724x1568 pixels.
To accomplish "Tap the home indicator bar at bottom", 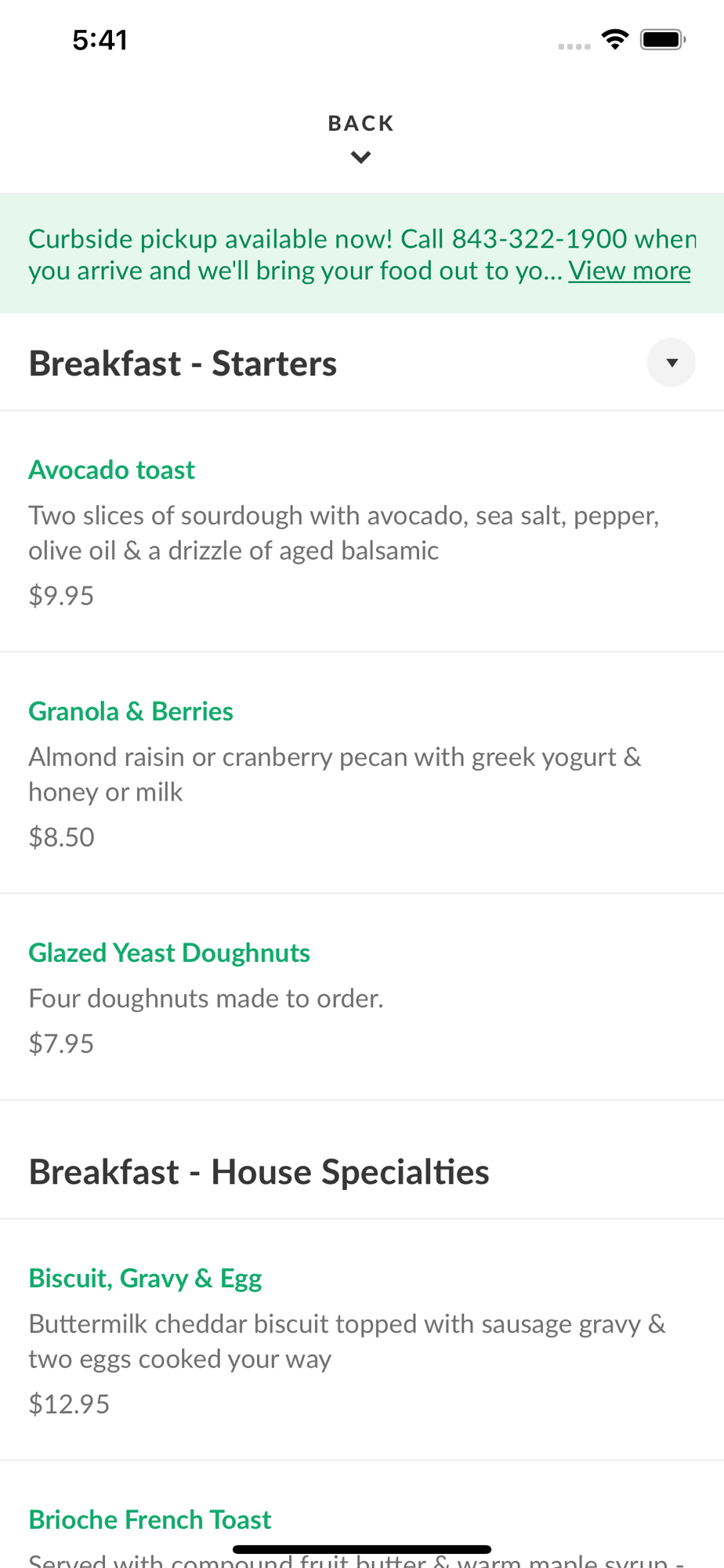I will [362, 1549].
